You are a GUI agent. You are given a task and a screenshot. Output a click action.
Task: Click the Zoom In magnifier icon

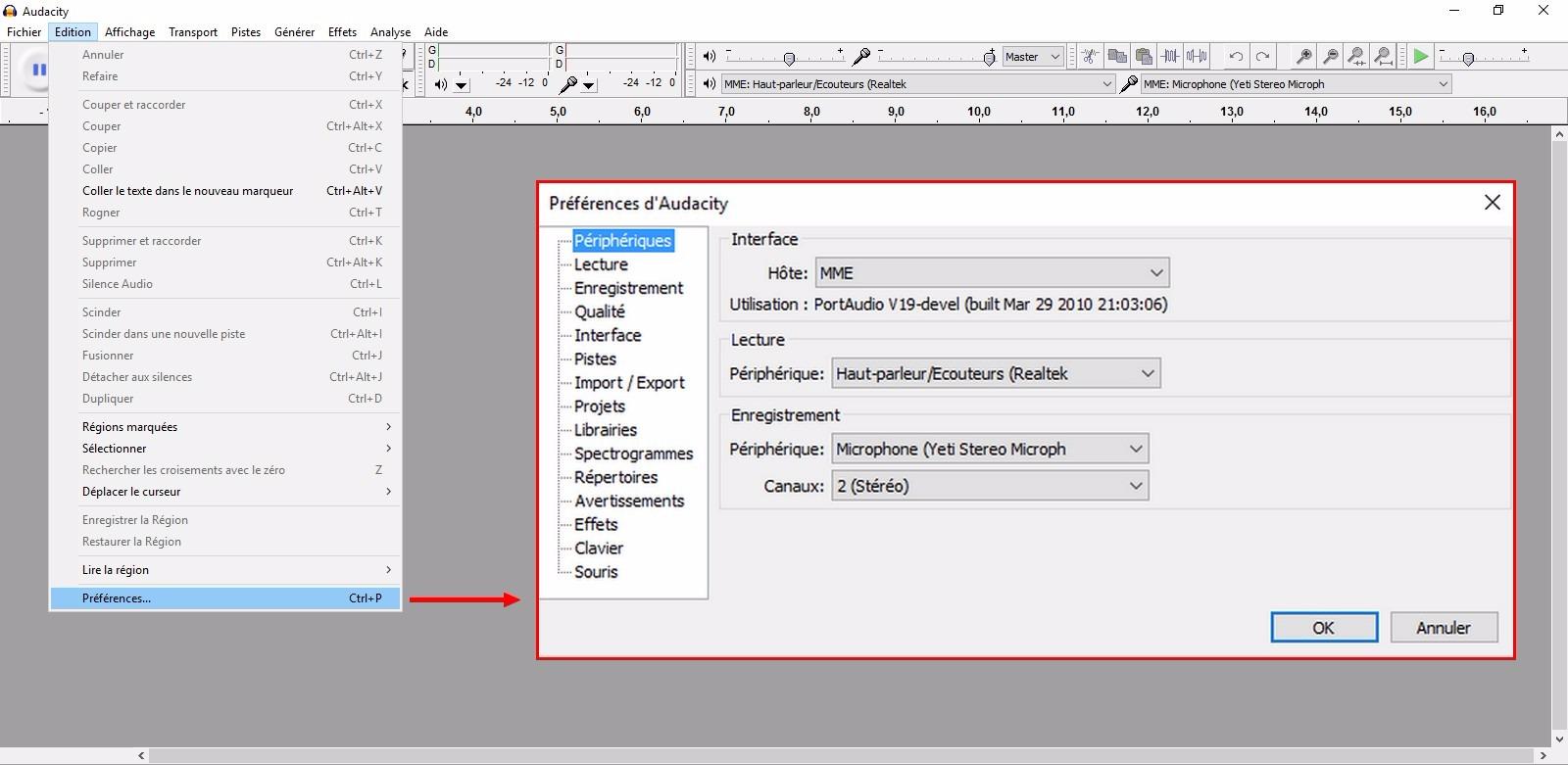pos(1303,57)
